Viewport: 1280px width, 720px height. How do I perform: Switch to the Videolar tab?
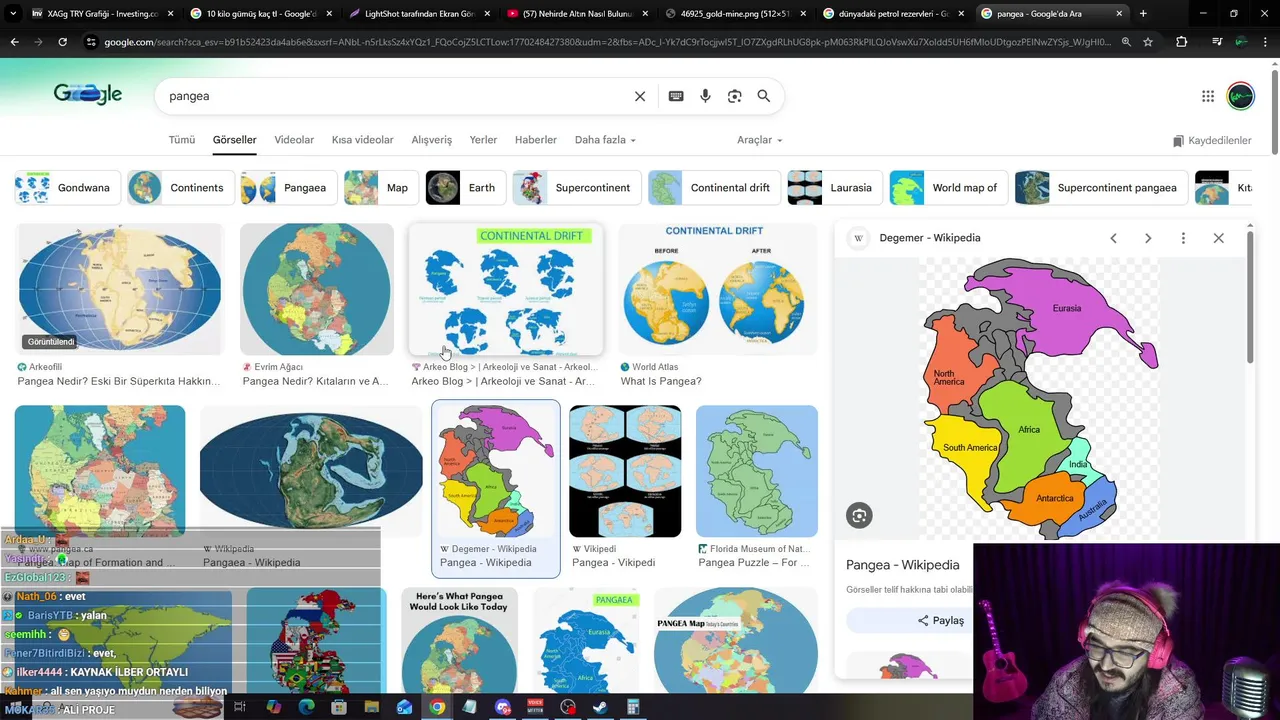(x=294, y=140)
